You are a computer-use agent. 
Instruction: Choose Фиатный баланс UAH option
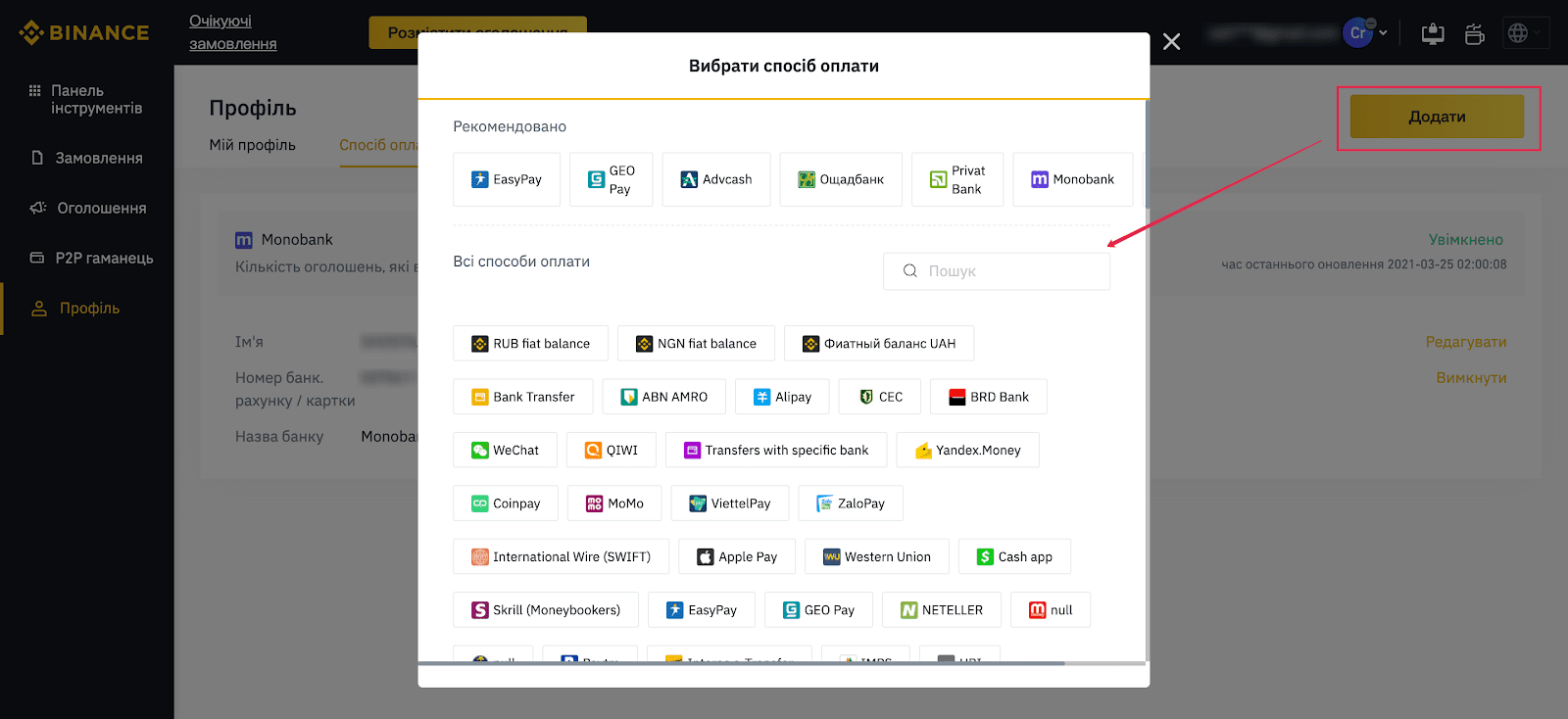pos(879,344)
